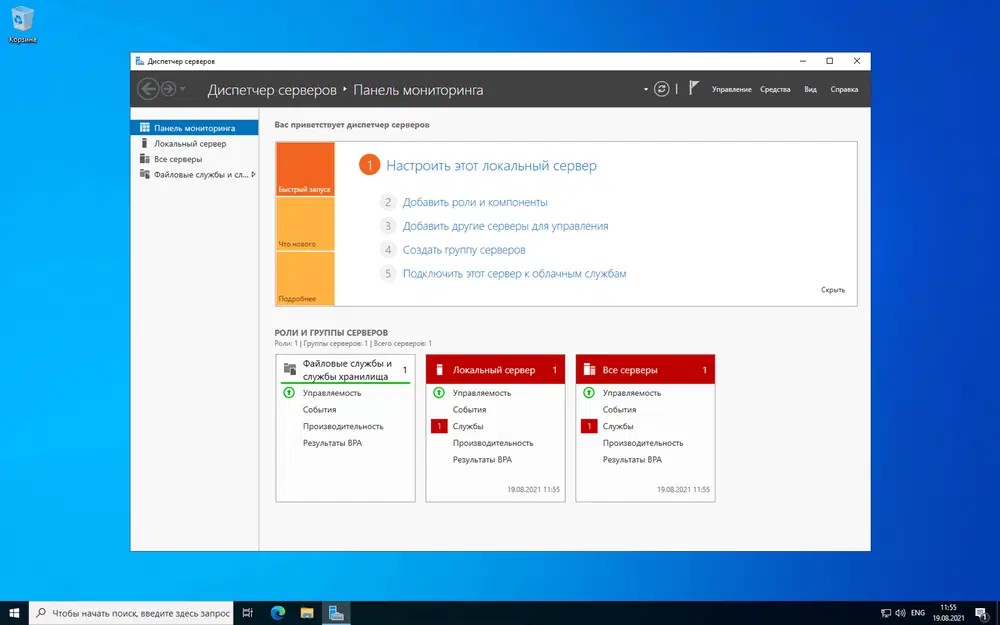The height and width of the screenshot is (625, 1000).
Task: Click Server Manager taskbar icon
Action: (336, 613)
